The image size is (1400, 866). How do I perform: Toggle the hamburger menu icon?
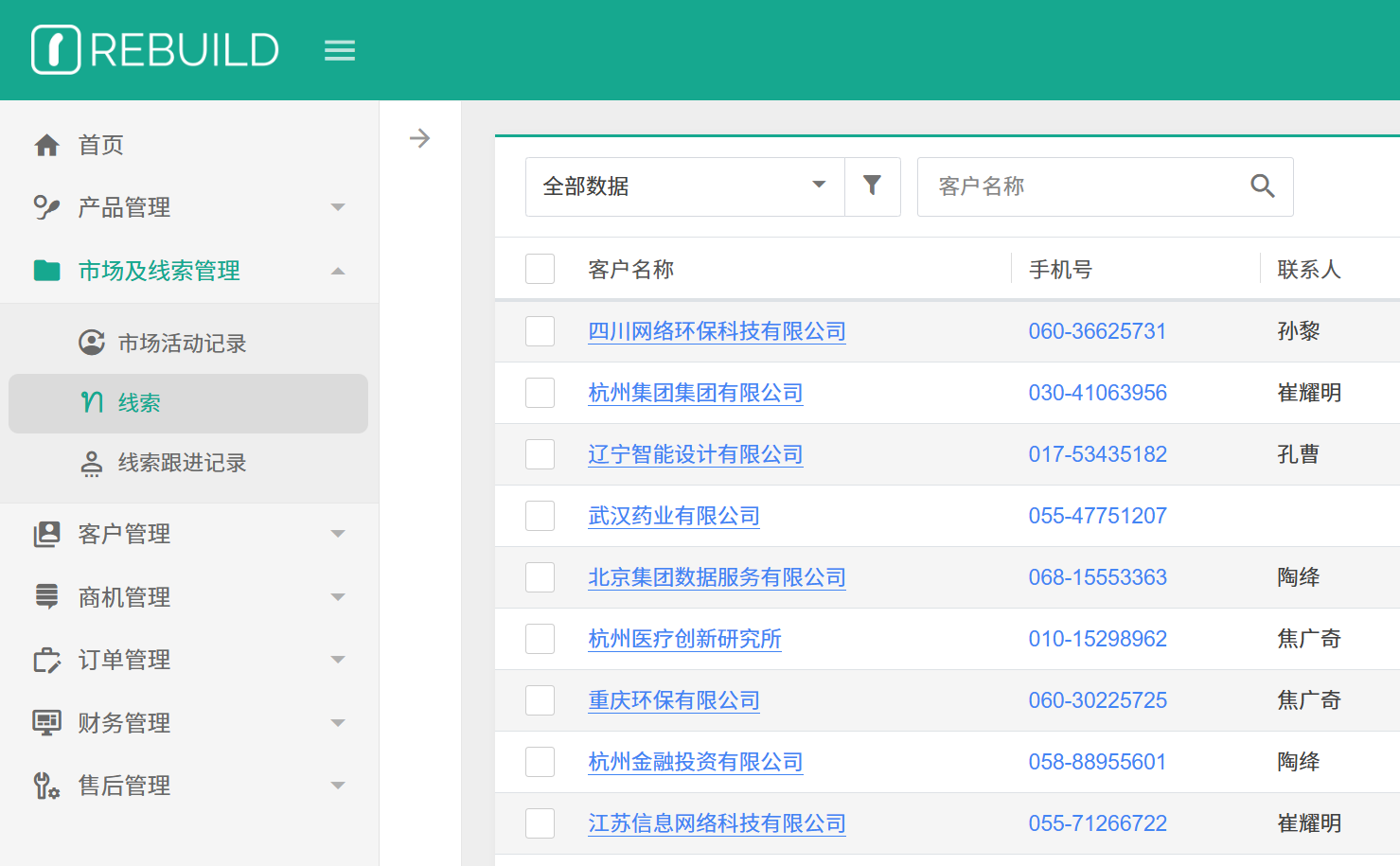340,50
